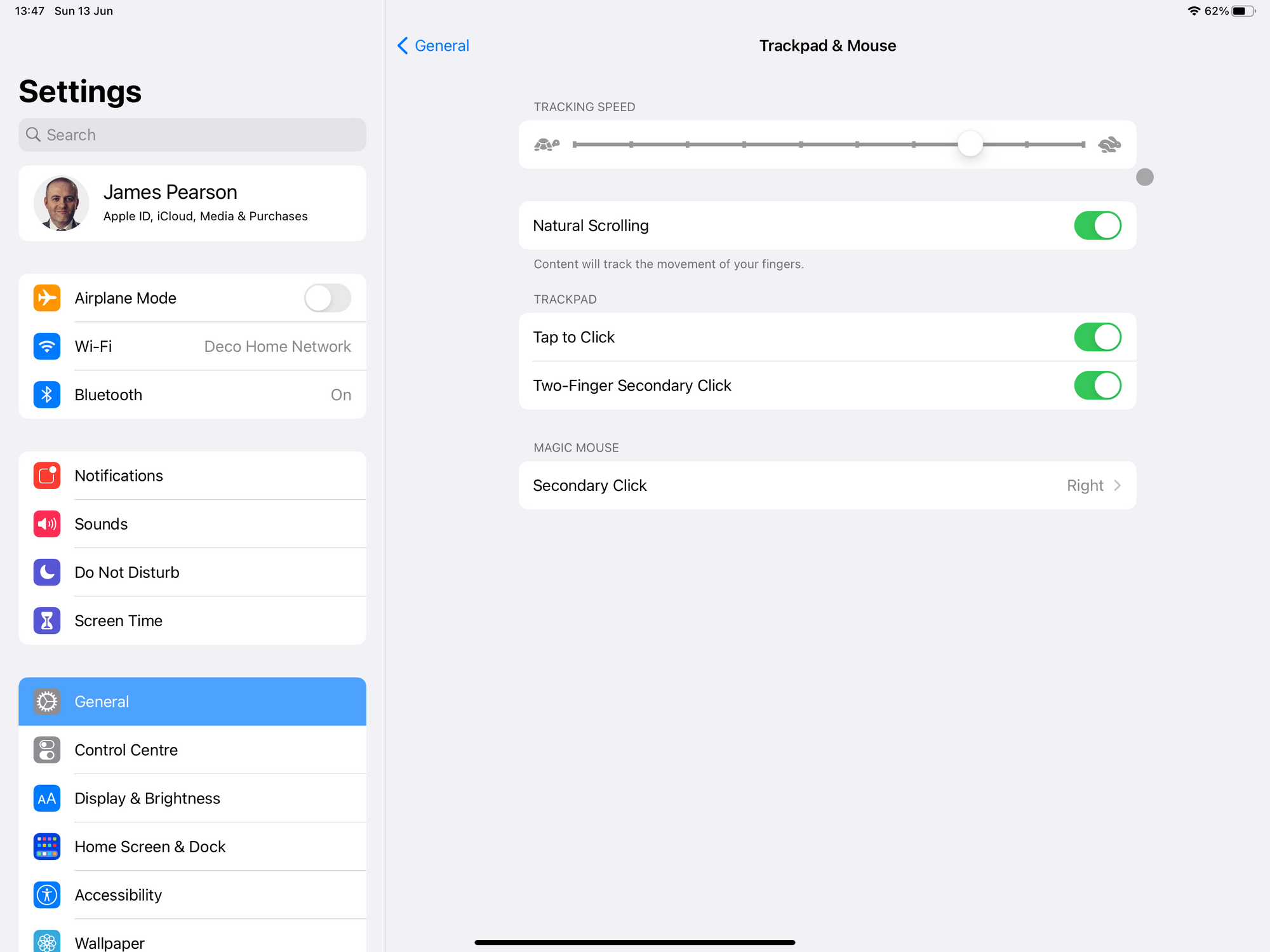This screenshot has width=1270, height=952.
Task: Disable Natural Scrolling
Action: [x=1098, y=225]
